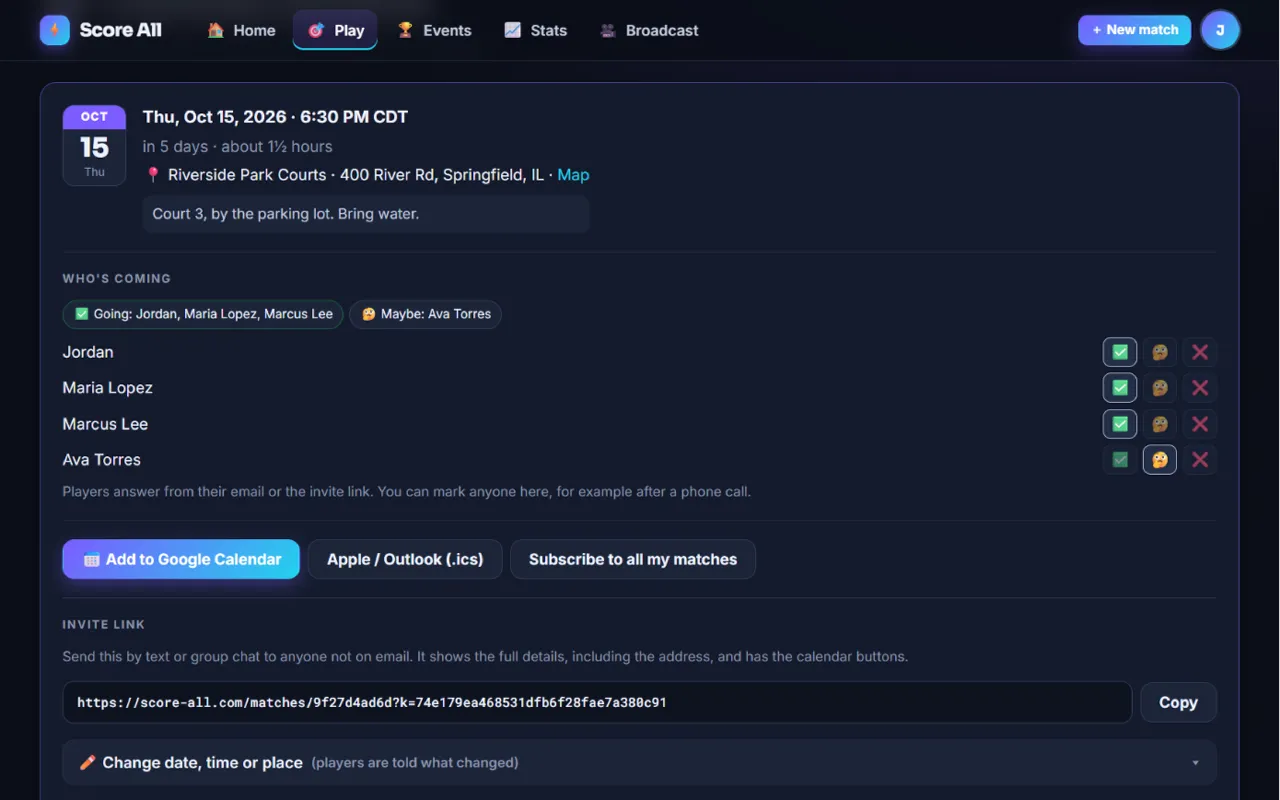Mark Maria Lopez as going
This screenshot has height=800, width=1280.
1120,388
